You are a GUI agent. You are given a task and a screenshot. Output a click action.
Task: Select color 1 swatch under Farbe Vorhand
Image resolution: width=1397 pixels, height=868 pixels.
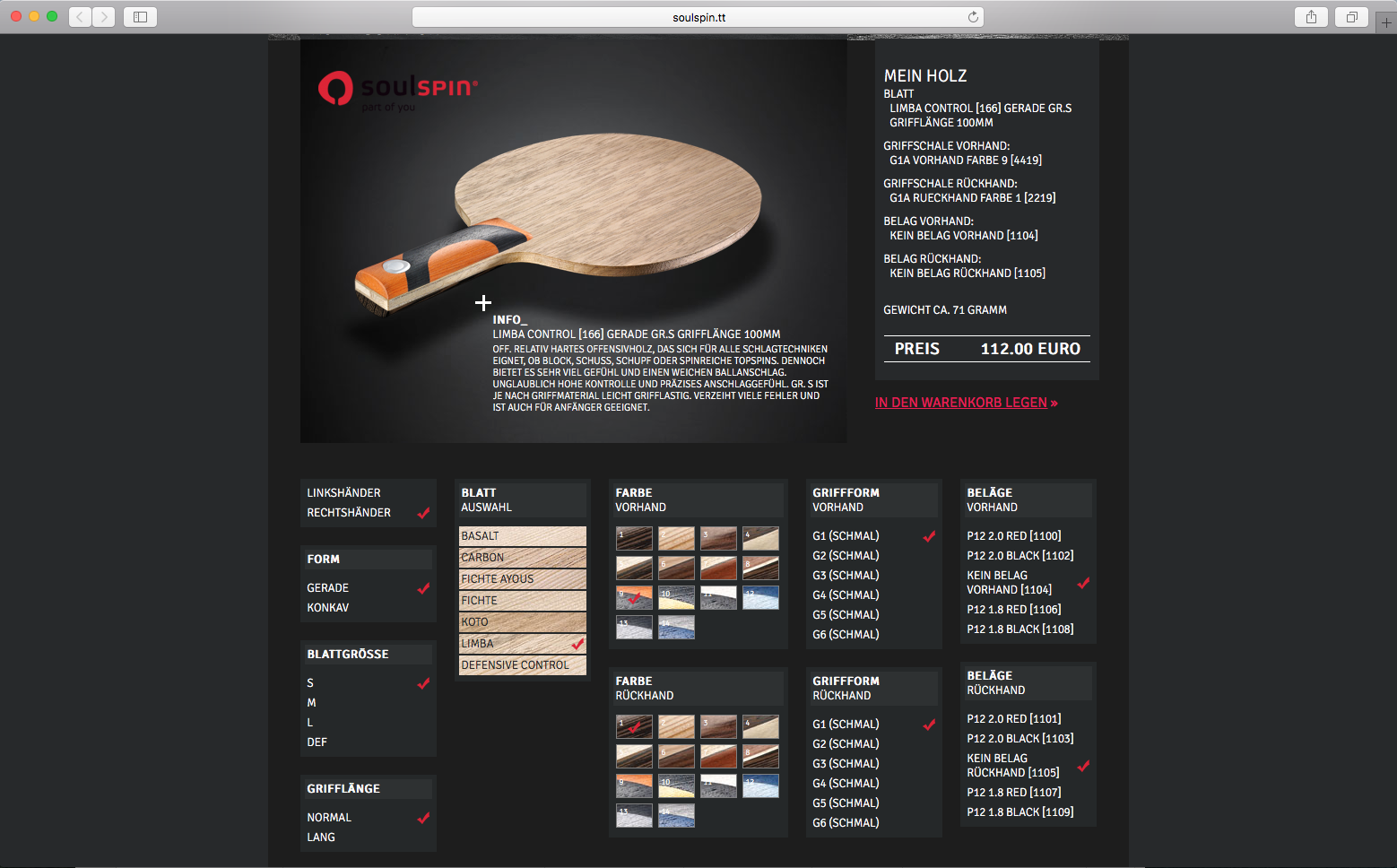(x=634, y=539)
